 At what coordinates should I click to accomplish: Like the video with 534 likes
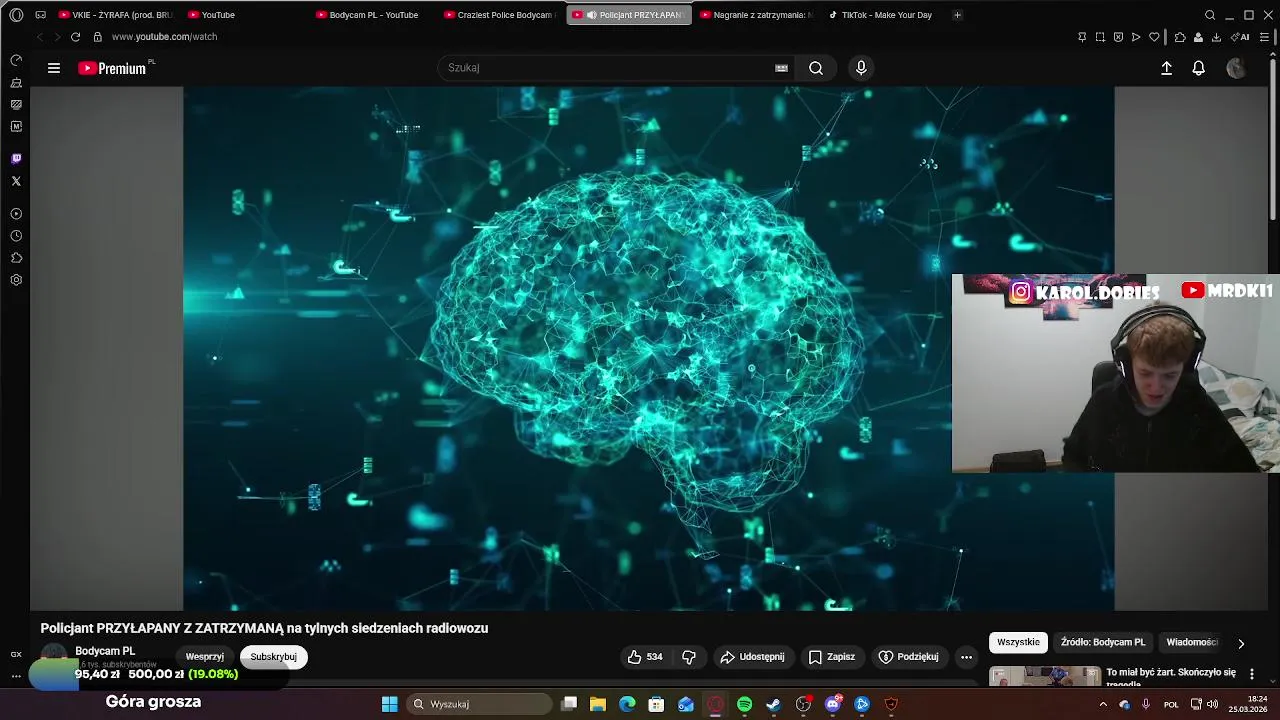coord(645,657)
